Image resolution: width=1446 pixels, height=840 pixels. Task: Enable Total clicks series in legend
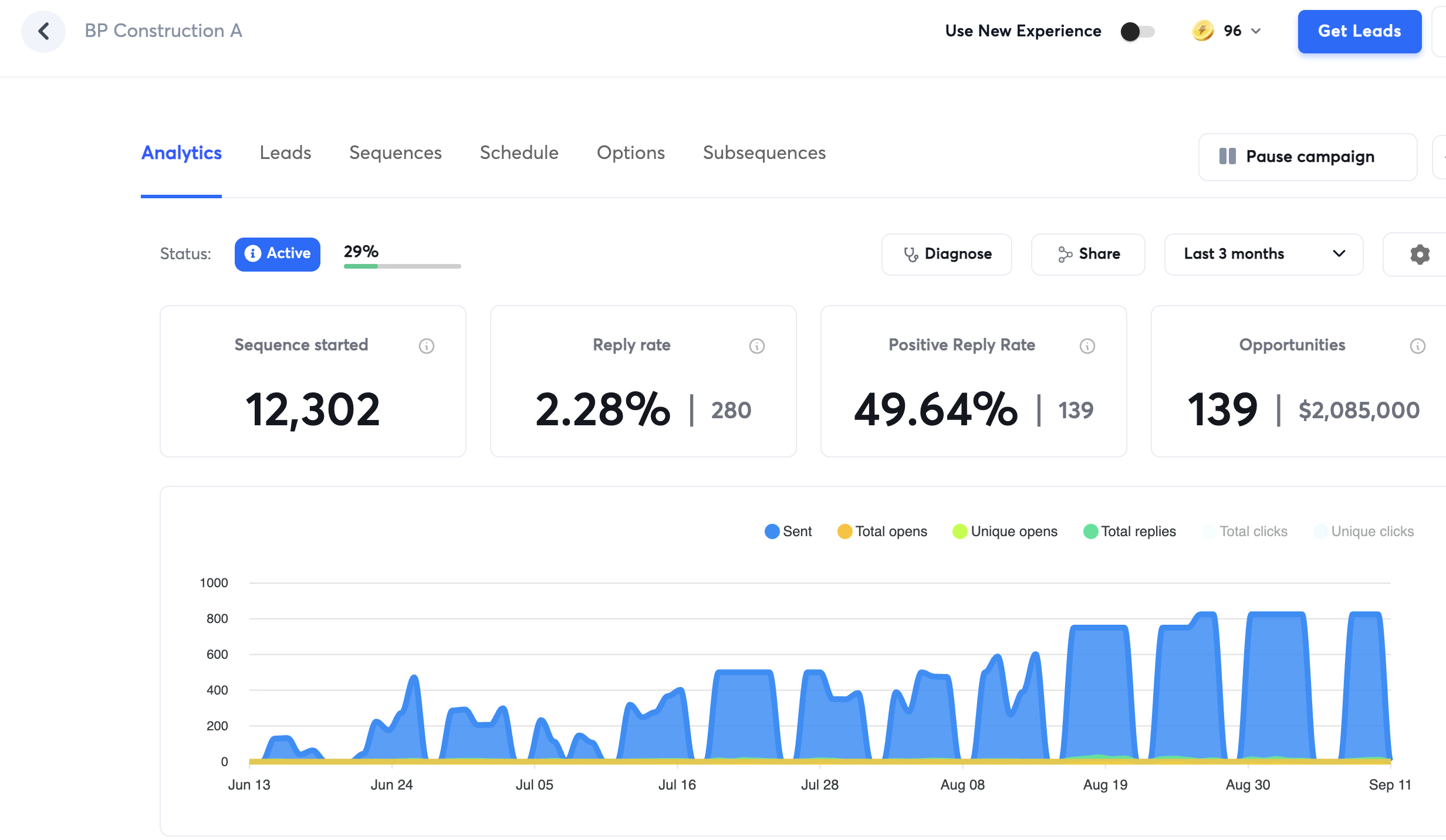[1245, 531]
